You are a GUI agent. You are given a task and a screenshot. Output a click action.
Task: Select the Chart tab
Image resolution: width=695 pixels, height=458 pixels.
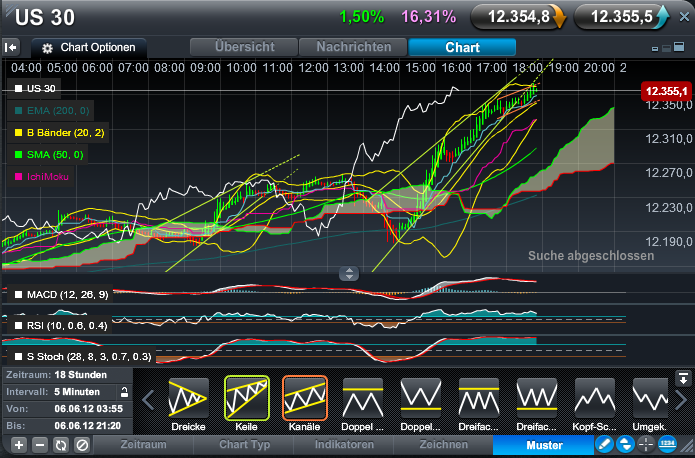(462, 47)
